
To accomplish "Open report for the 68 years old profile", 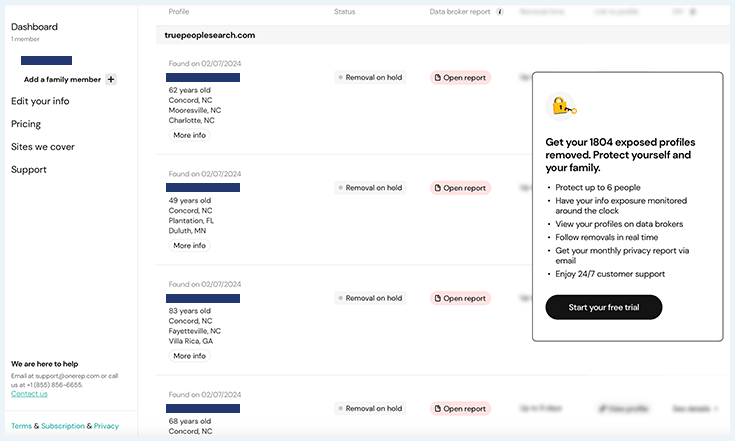I will click(460, 409).
